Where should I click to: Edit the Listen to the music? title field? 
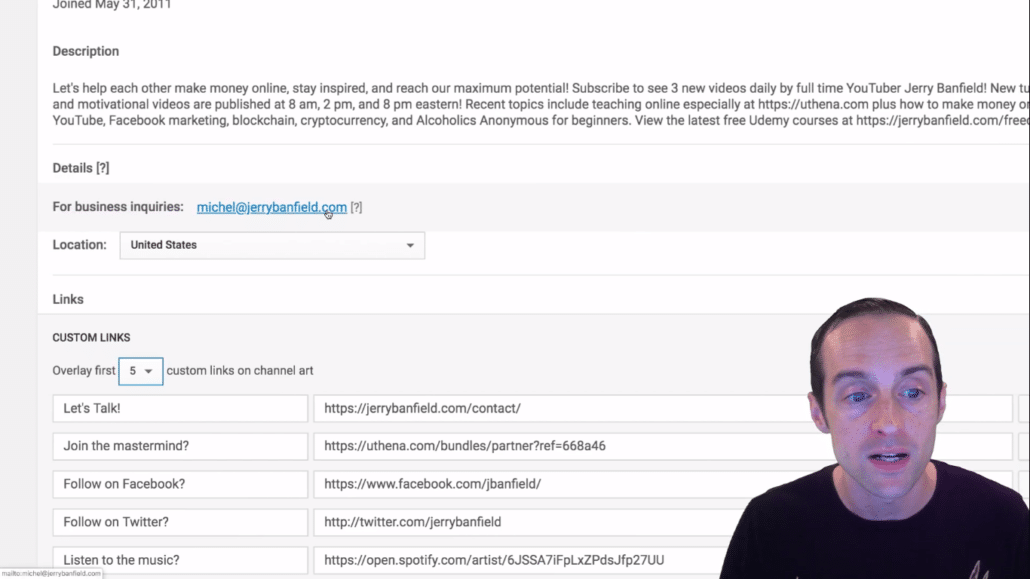point(180,561)
